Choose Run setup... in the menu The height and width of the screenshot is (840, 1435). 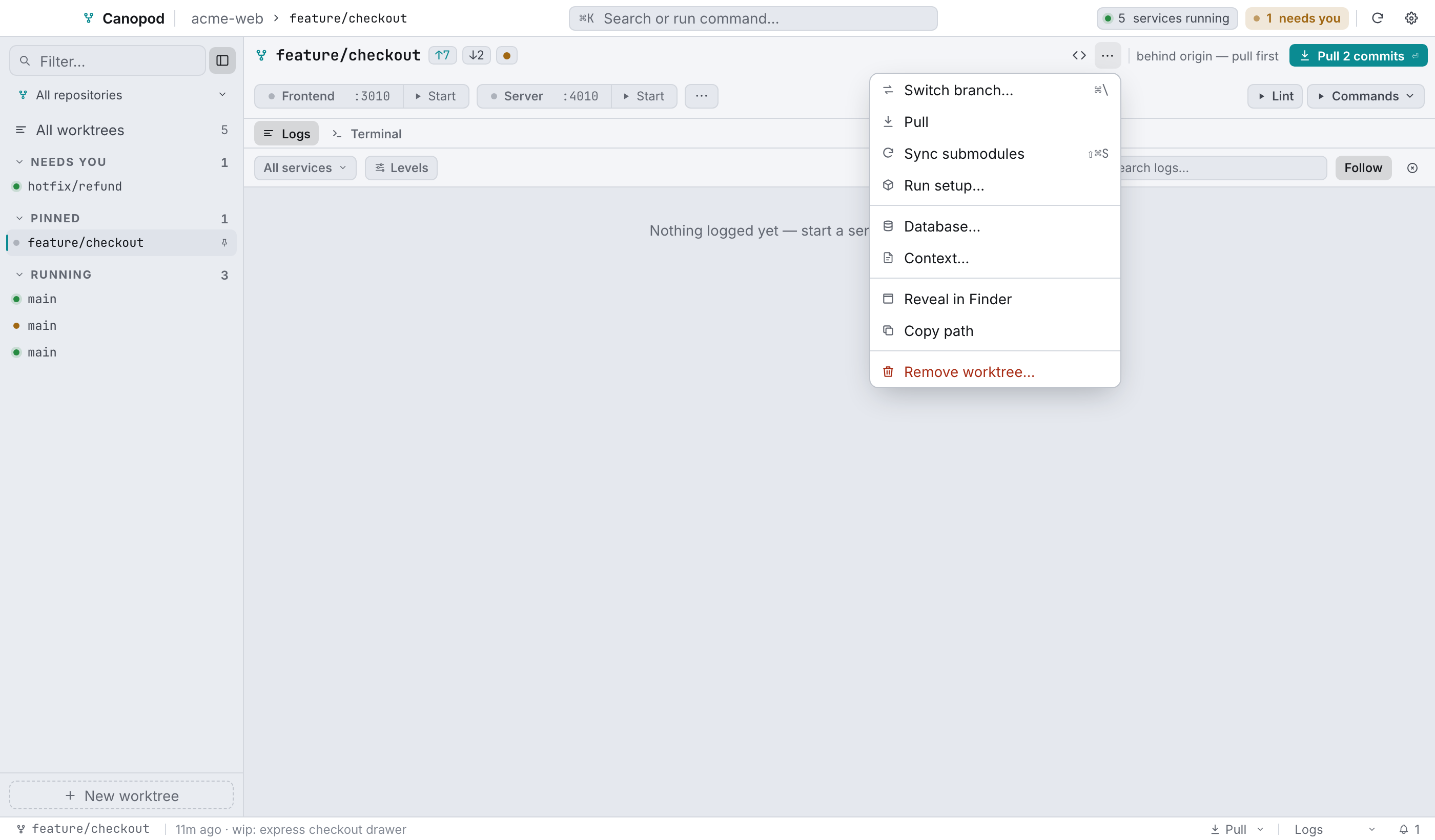995,185
